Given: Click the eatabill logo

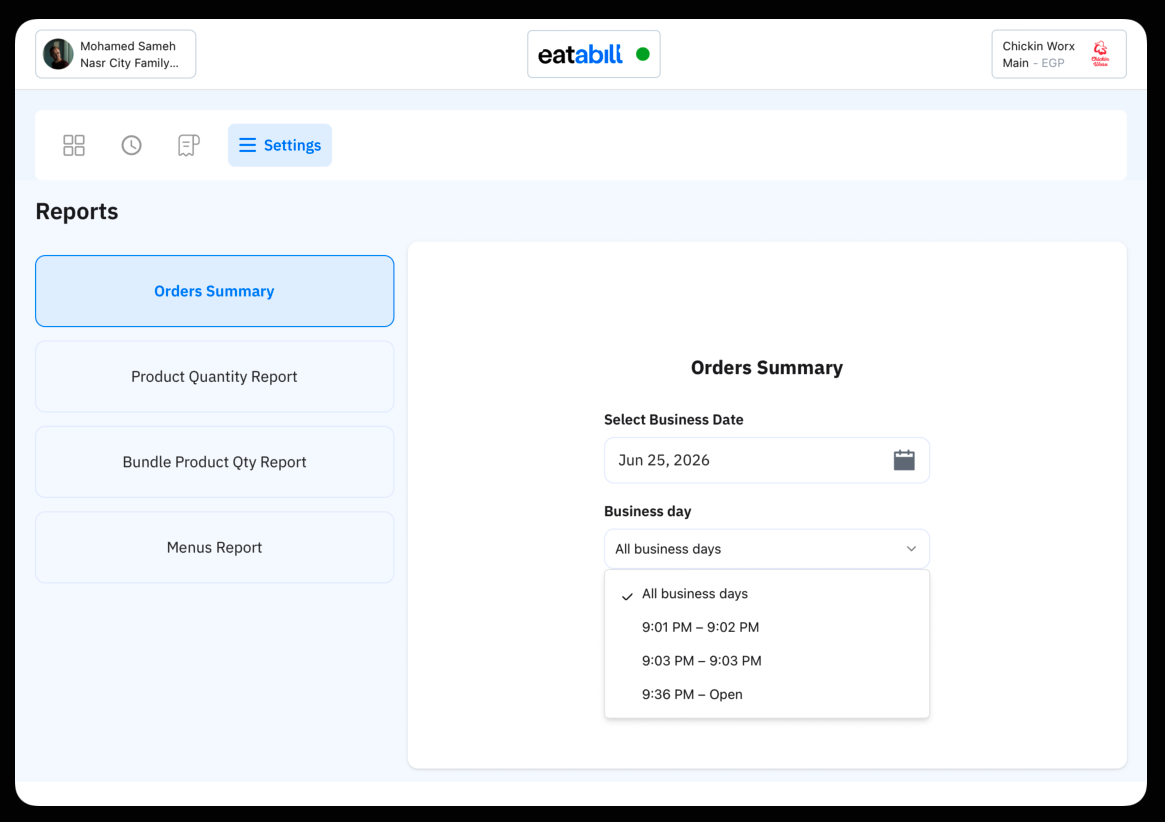Looking at the screenshot, I should click(580, 54).
